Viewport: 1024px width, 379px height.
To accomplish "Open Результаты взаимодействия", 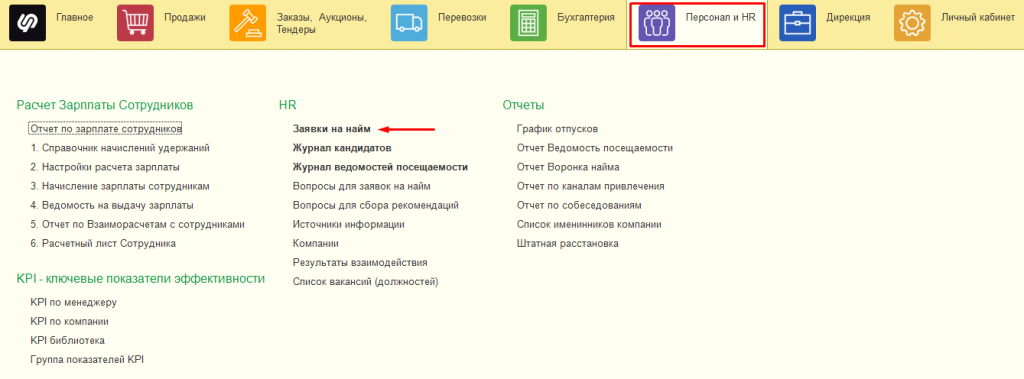I will (x=360, y=263).
